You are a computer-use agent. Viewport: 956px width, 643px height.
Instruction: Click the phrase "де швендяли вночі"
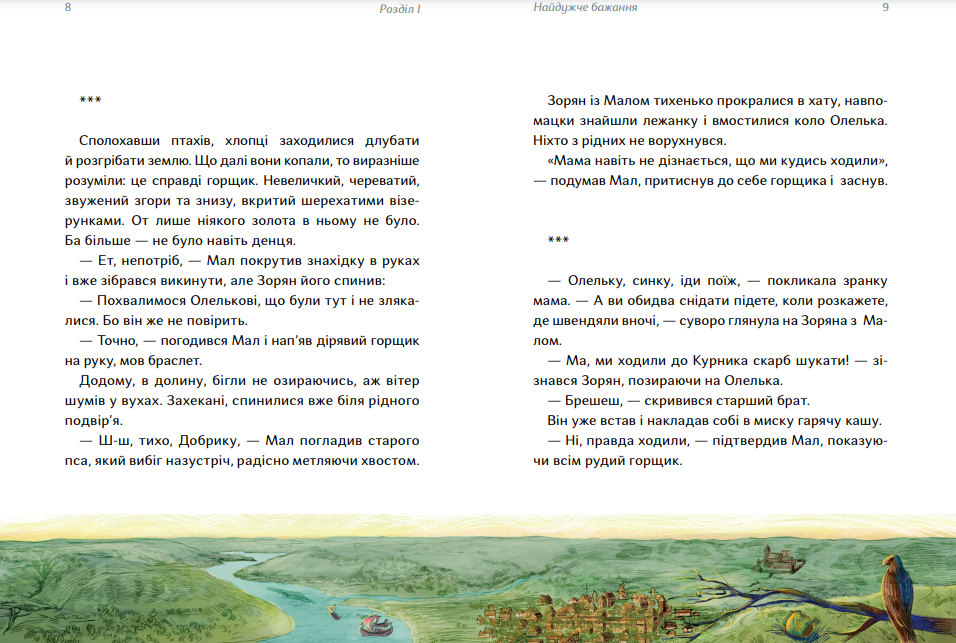pos(595,321)
